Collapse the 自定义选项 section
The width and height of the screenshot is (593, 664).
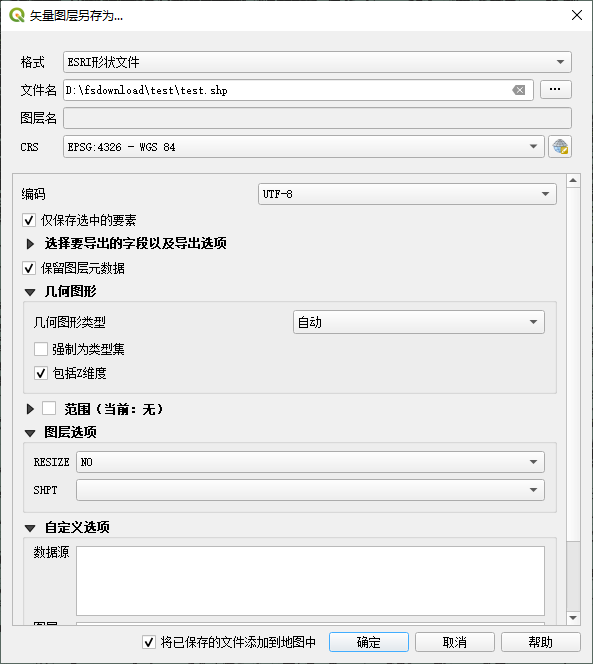30,528
